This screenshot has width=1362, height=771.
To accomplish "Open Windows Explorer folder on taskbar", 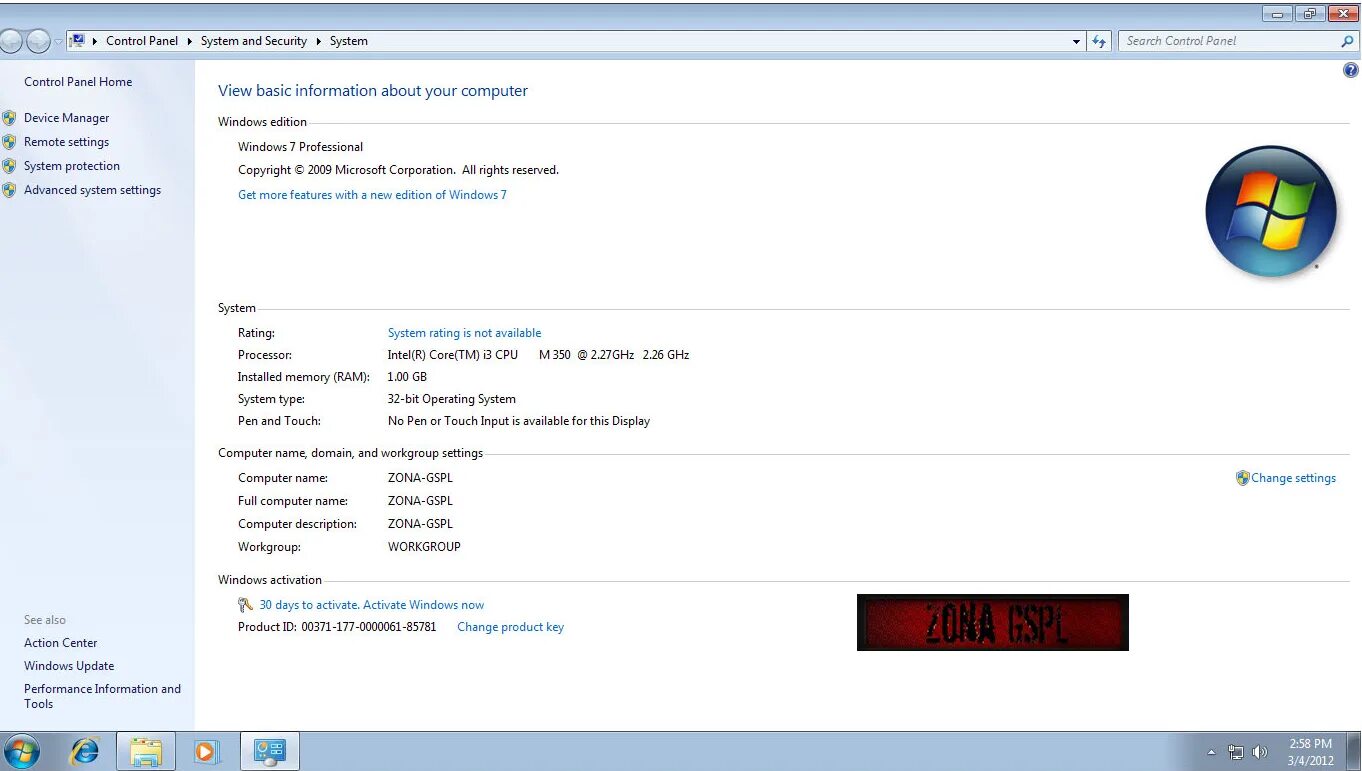I will 146,751.
